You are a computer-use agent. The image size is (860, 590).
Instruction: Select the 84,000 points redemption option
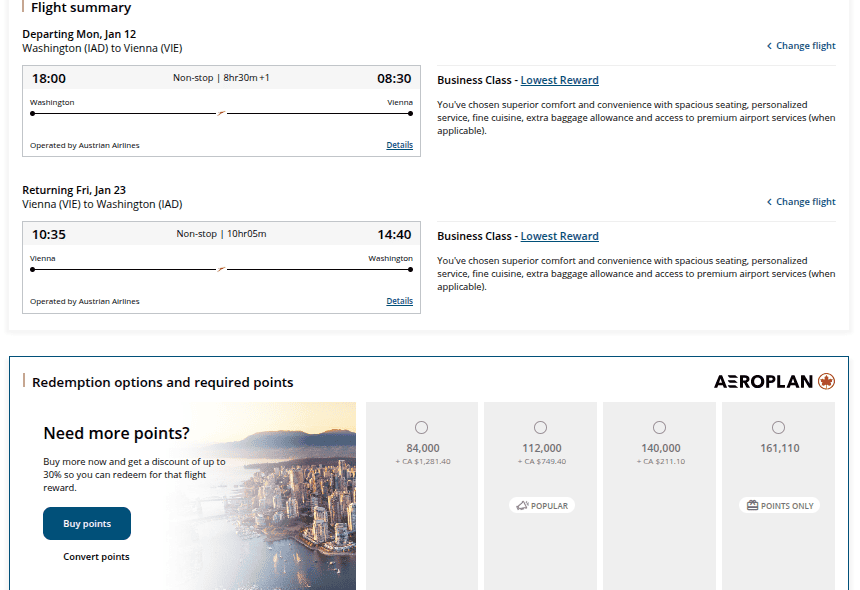[x=421, y=427]
